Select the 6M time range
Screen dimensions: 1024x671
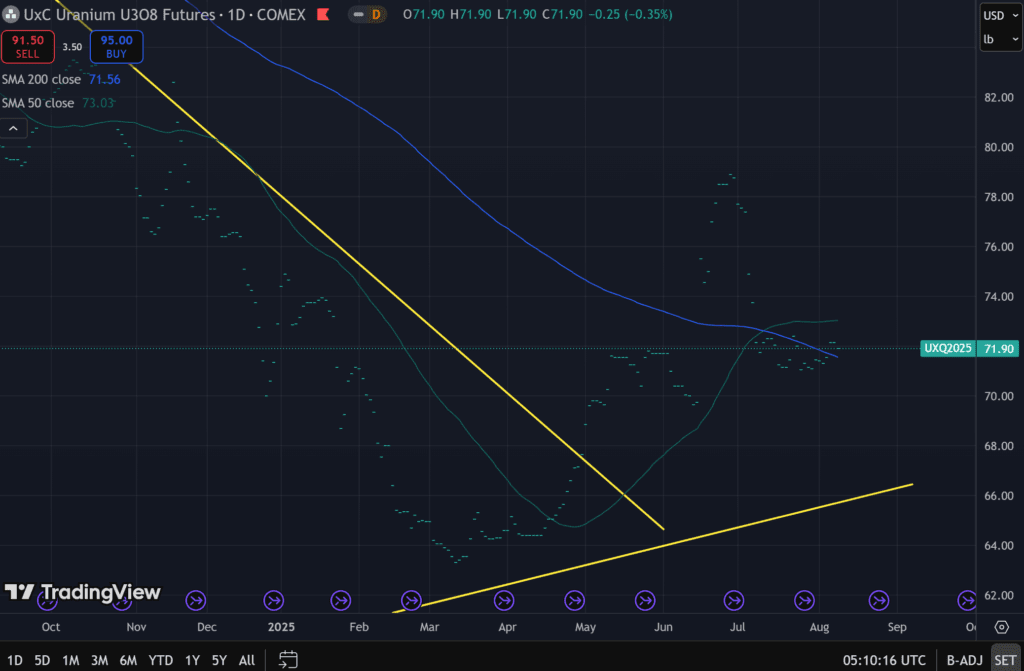click(128, 660)
